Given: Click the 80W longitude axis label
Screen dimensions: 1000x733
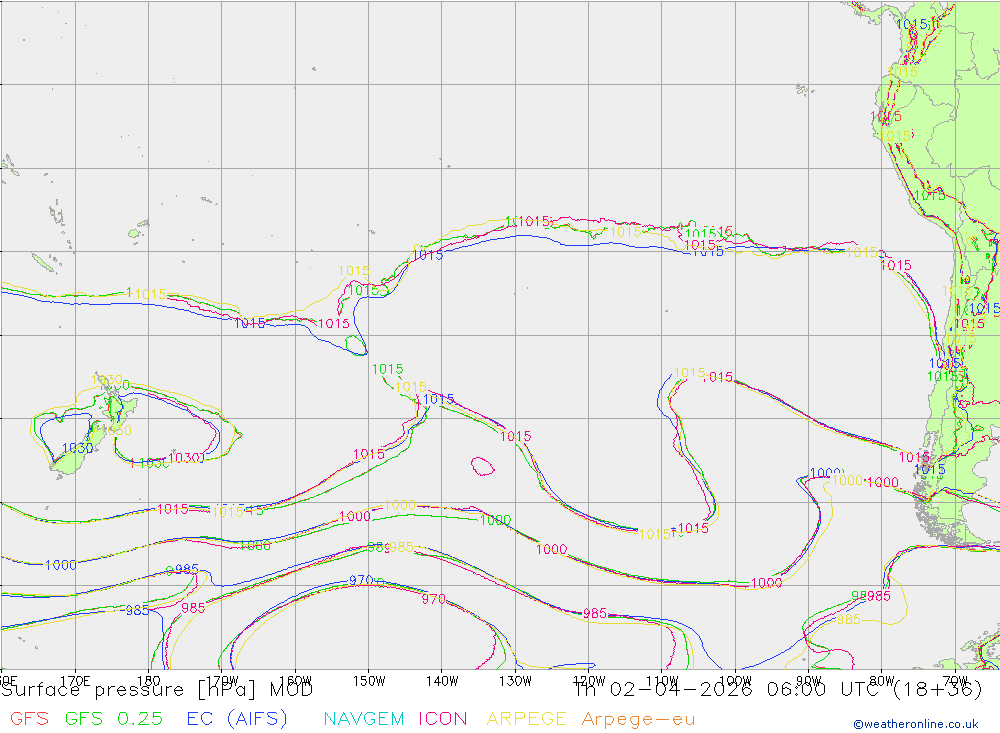Looking at the screenshot, I should pos(882,681).
